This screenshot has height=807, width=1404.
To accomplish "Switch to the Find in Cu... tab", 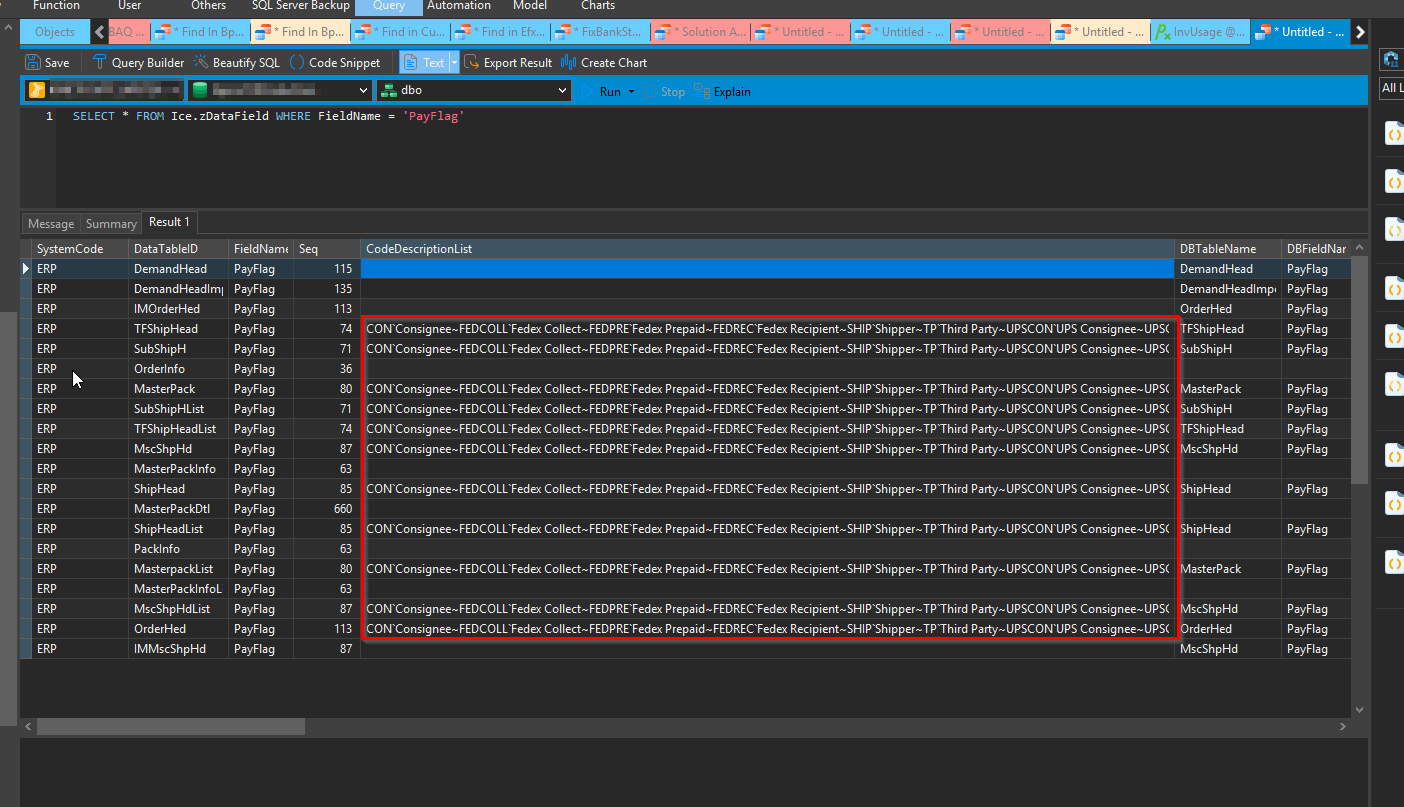I will pyautogui.click(x=400, y=32).
